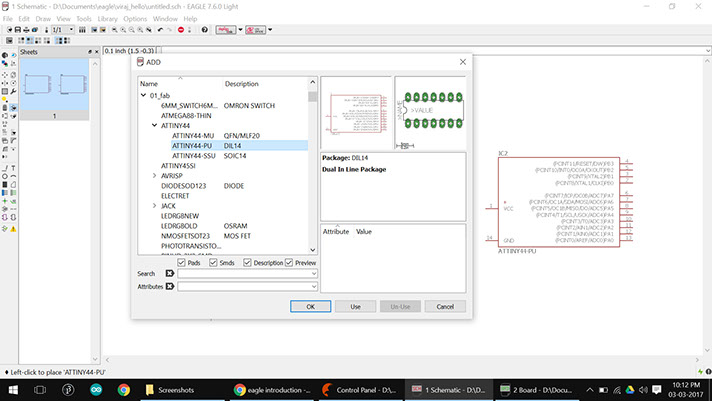The width and height of the screenshot is (712, 401).
Task: Select the Show (eye) tool
Action: 13,55
